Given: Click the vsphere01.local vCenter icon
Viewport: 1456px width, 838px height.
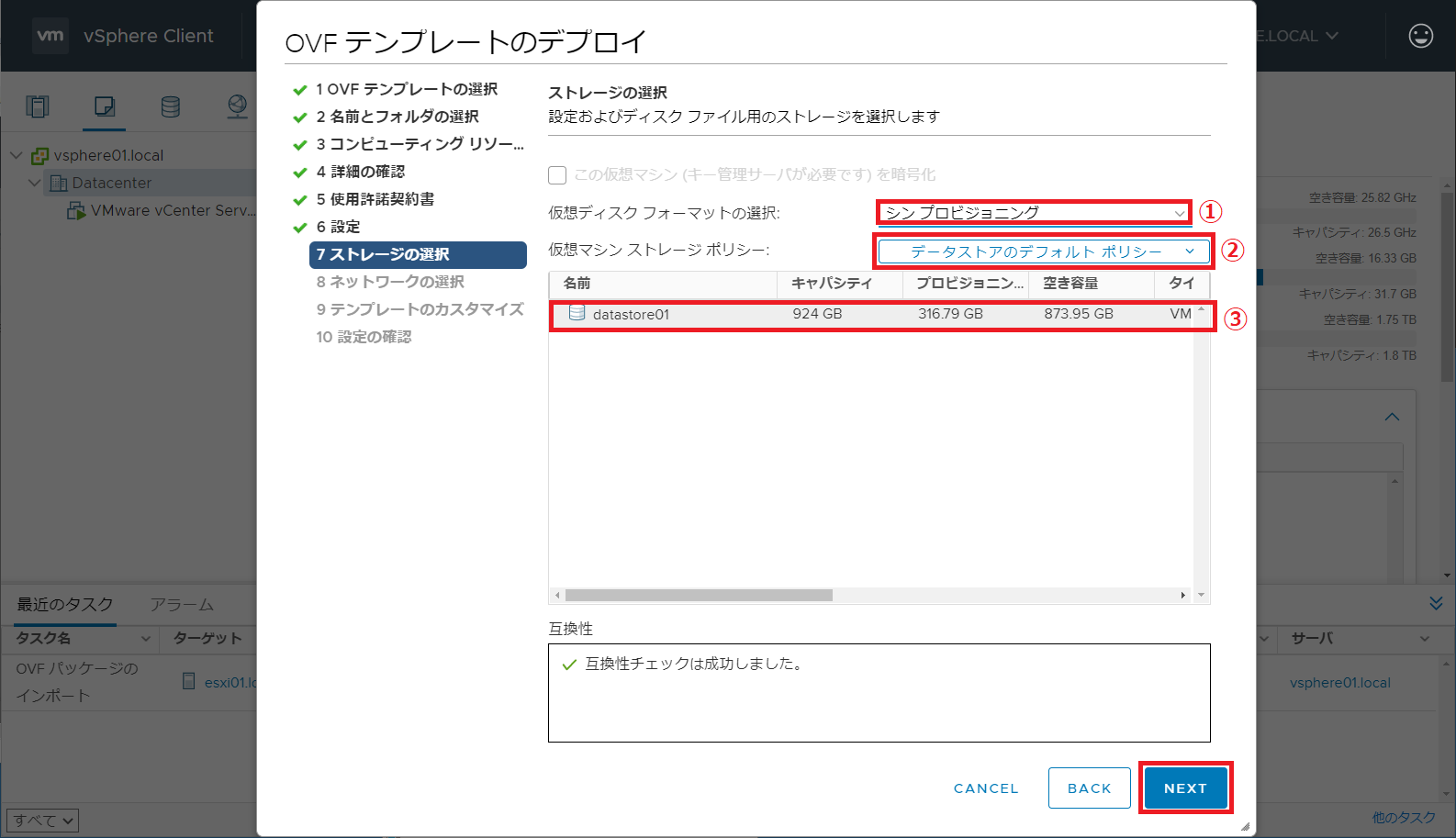Looking at the screenshot, I should pyautogui.click(x=40, y=155).
